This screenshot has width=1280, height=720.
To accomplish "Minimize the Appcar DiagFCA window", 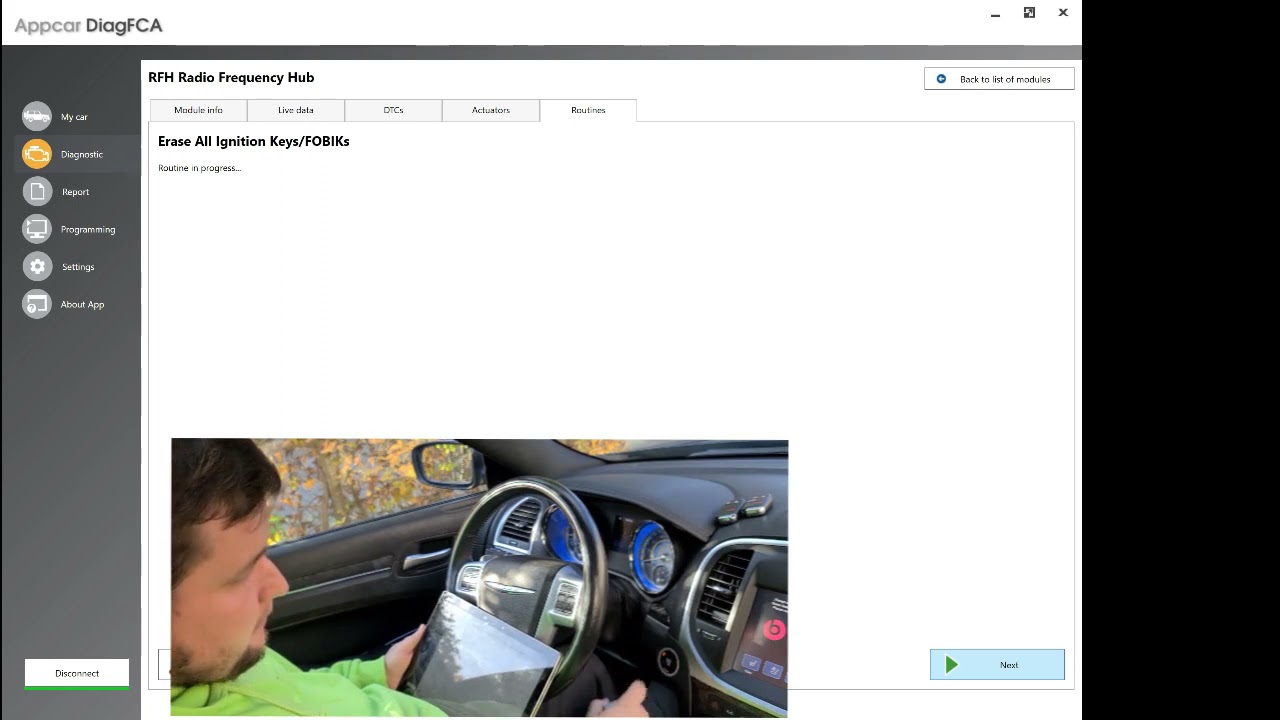I will click(x=995, y=14).
